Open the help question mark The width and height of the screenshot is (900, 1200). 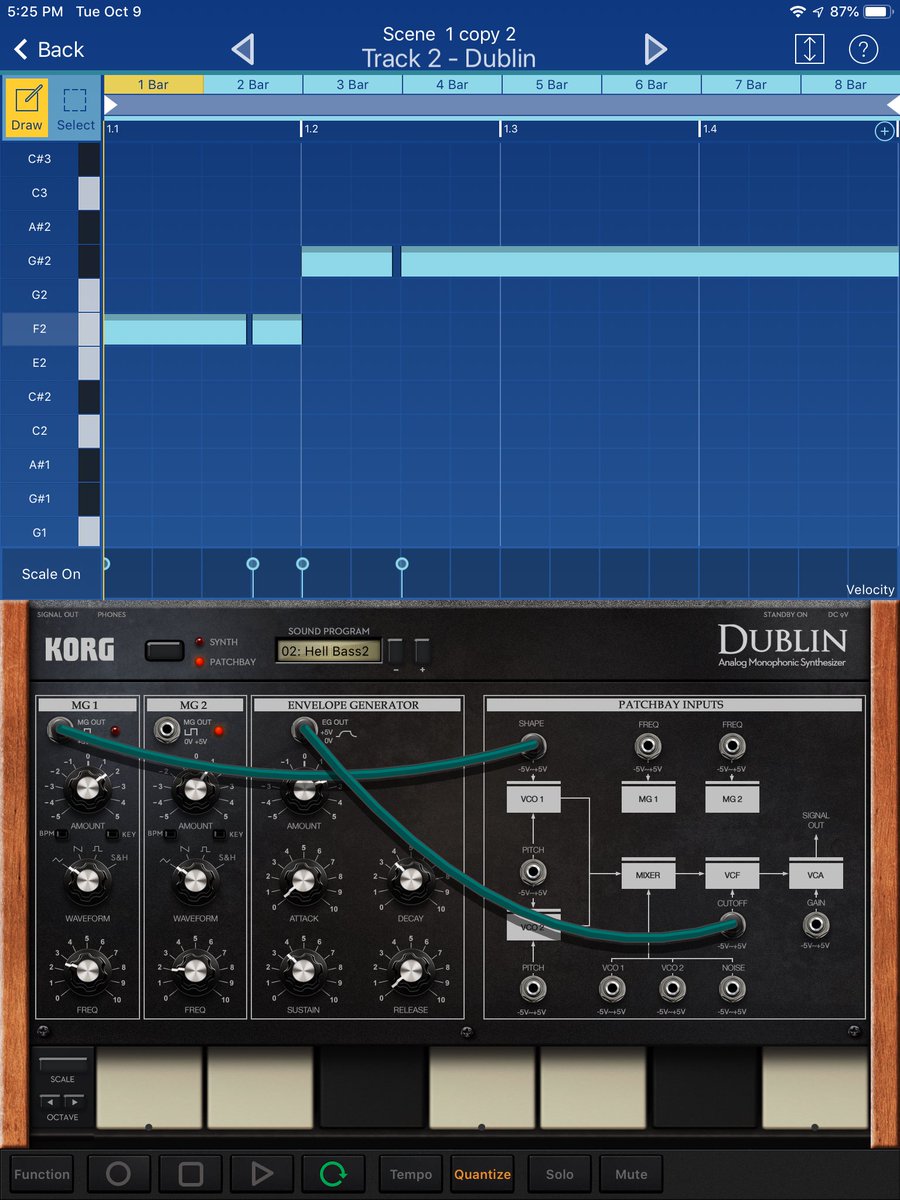(863, 49)
